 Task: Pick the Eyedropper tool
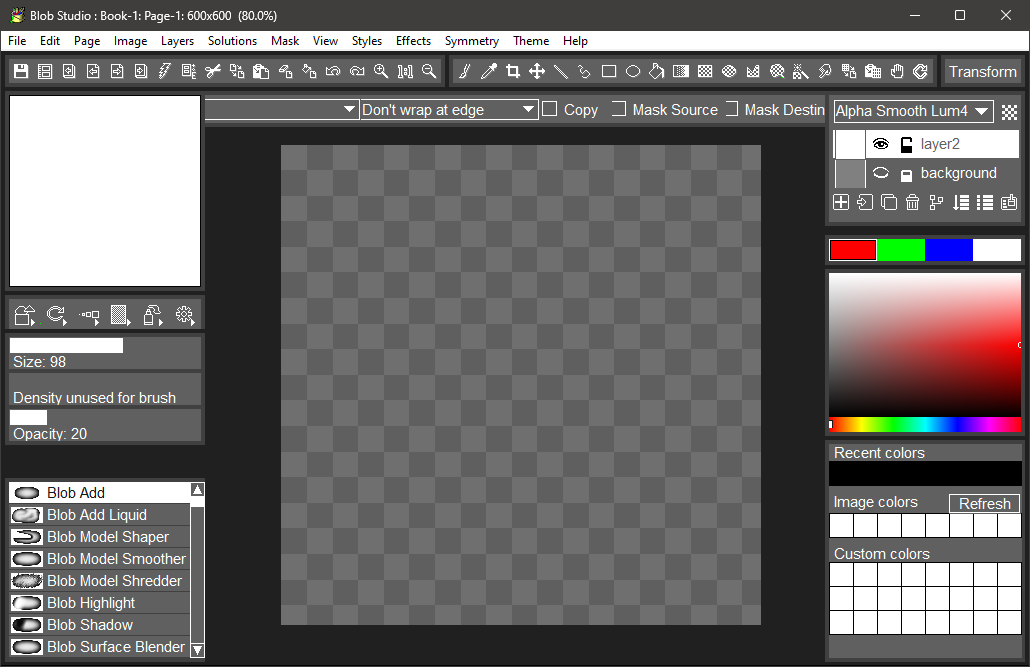click(491, 72)
